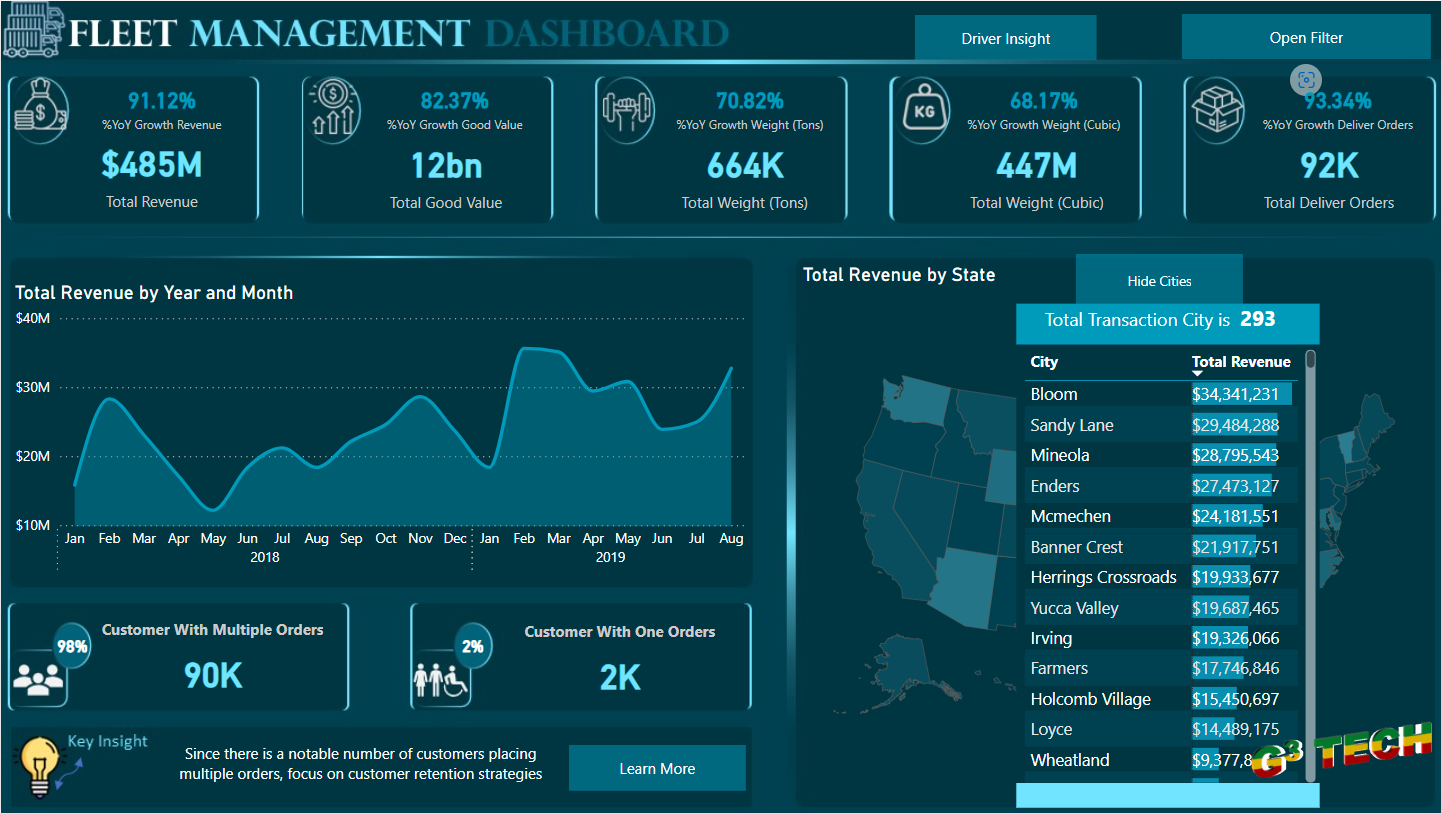Click the 70.82% YoY Growth Weight figure

pos(749,100)
